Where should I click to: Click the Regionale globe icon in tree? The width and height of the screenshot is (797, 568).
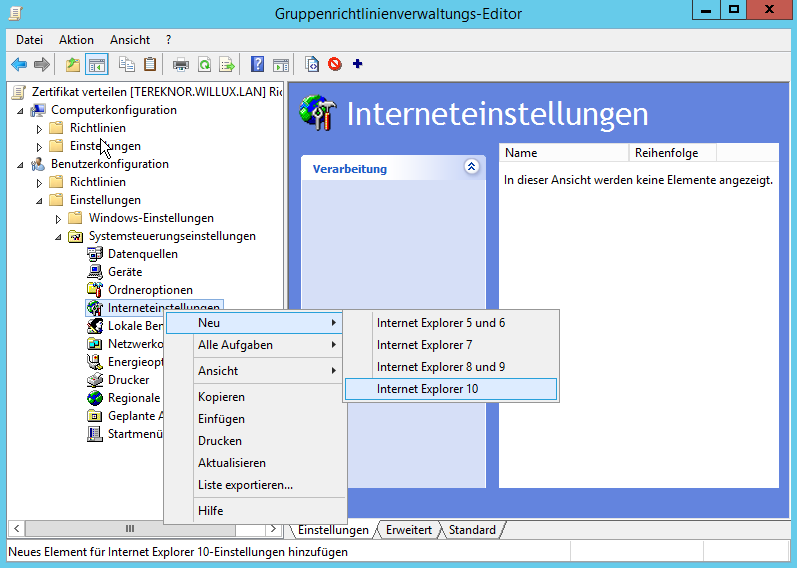95,398
